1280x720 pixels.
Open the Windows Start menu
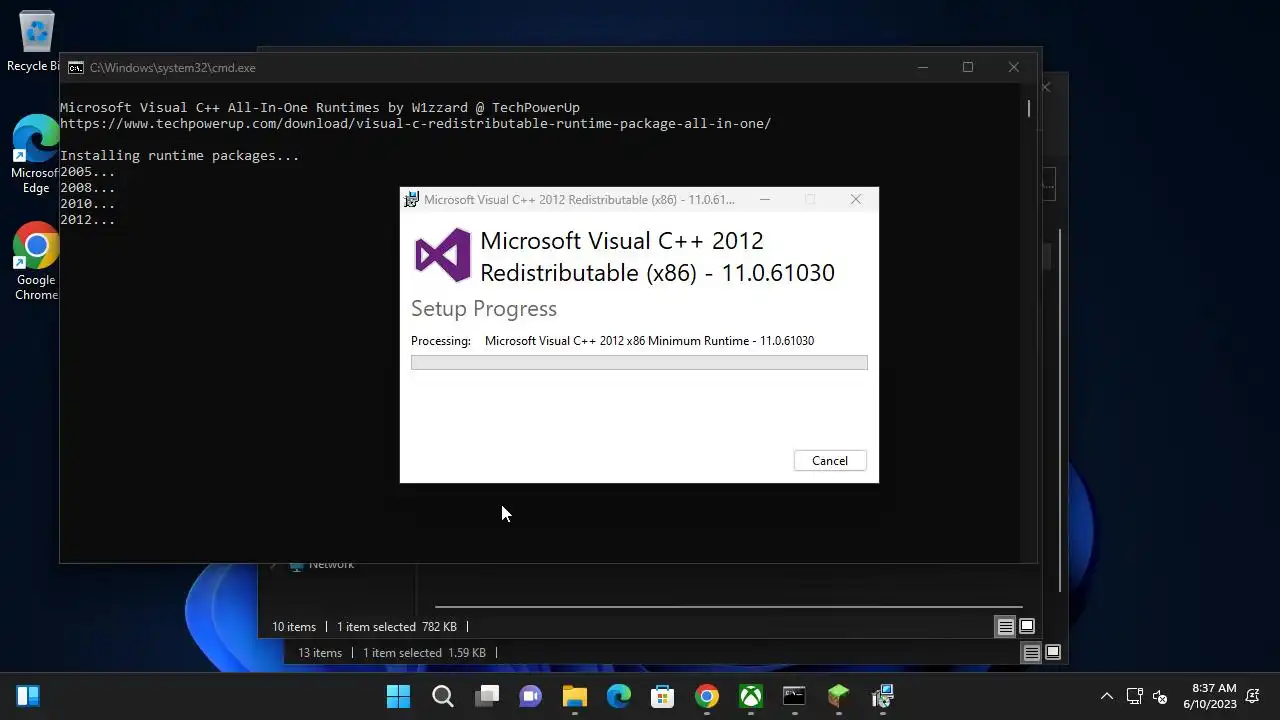pos(398,696)
